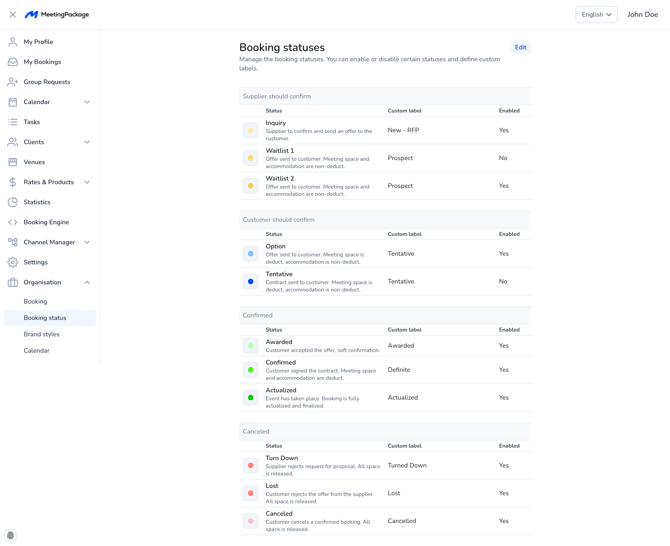This screenshot has width=670, height=546.
Task: Click the Edit button
Action: point(520,47)
